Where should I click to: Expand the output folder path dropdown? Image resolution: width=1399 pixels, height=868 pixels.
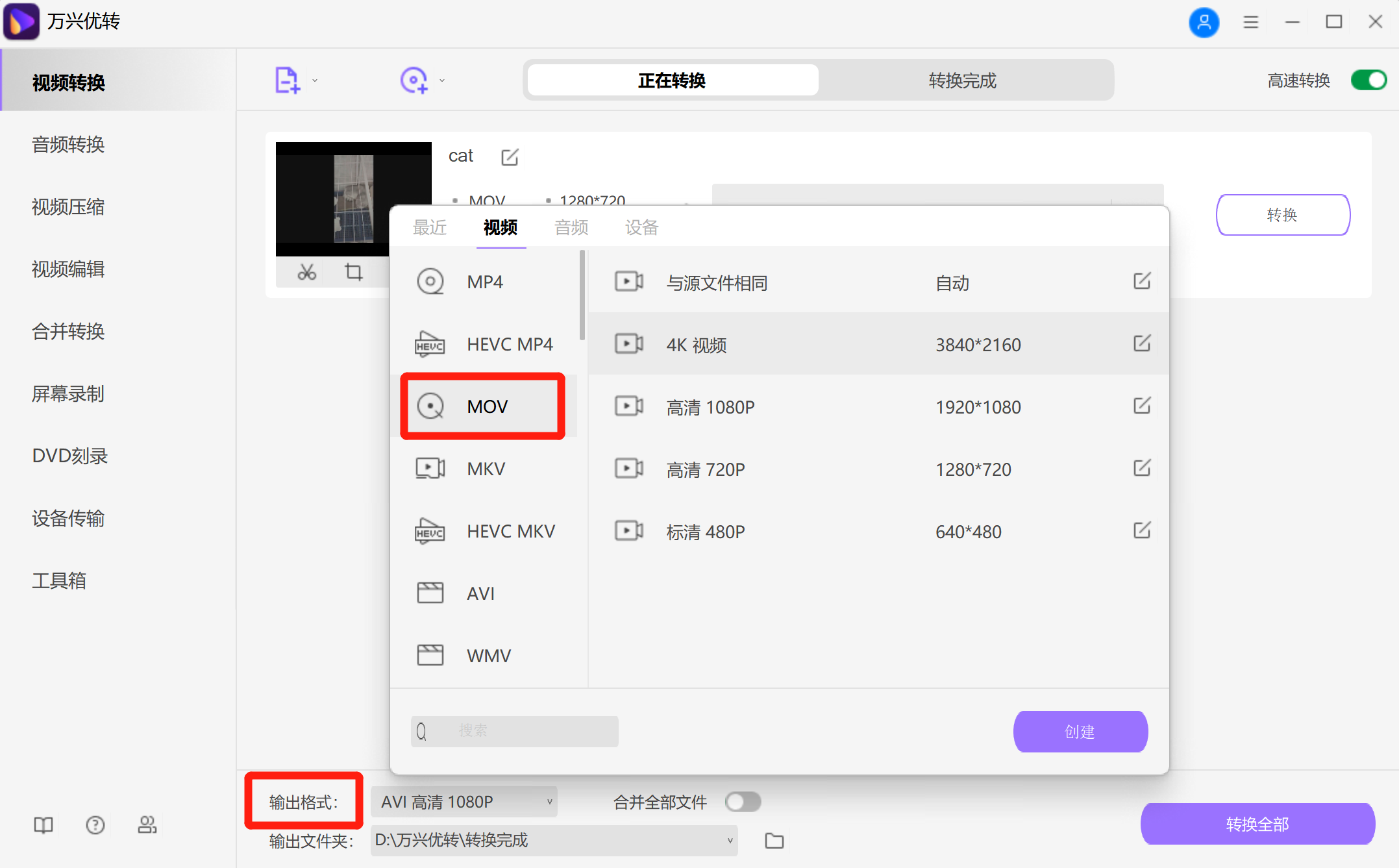(730, 840)
